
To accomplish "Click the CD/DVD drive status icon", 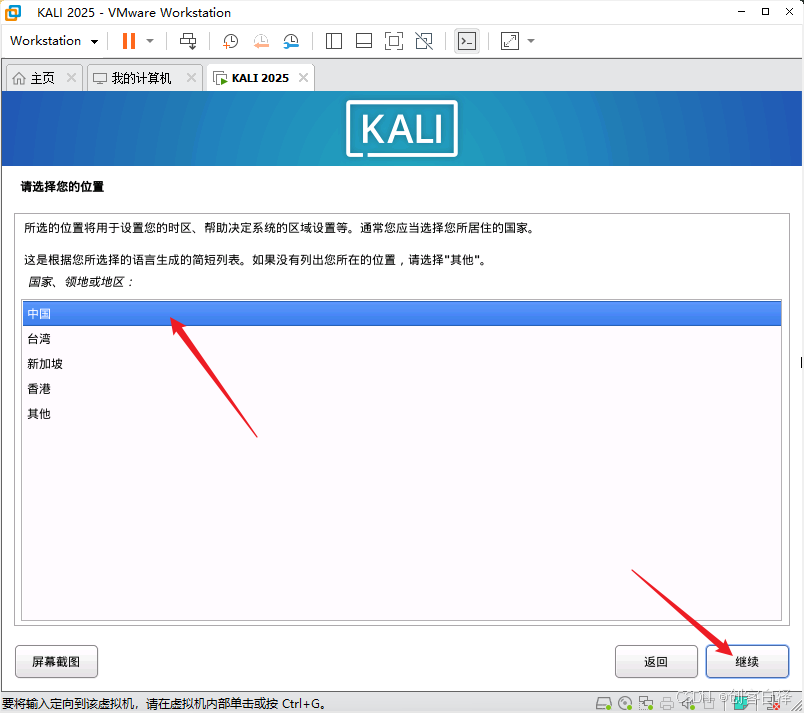I will click(x=625, y=703).
